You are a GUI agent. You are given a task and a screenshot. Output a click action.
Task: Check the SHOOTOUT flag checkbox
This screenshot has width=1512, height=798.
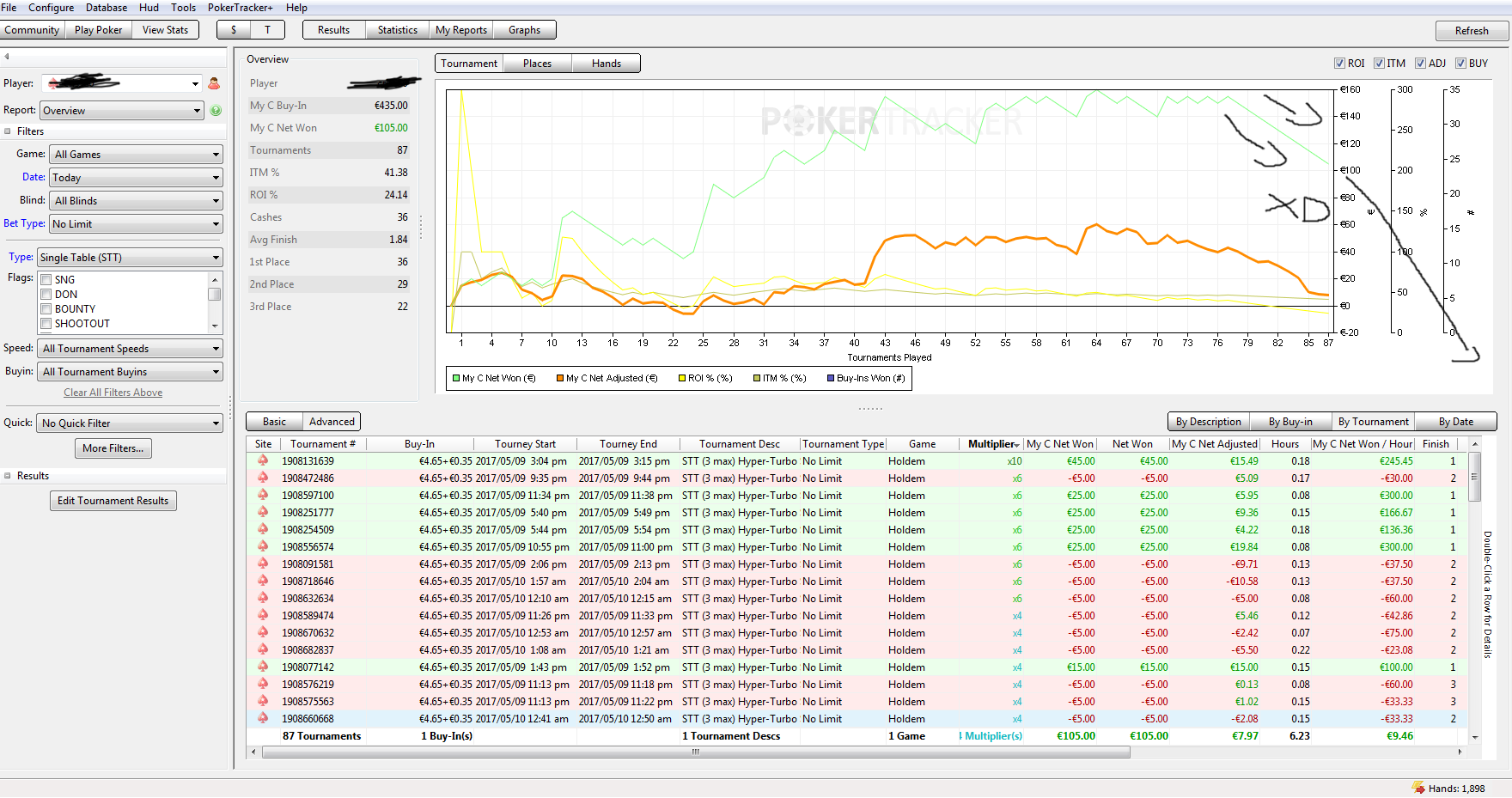pyautogui.click(x=46, y=324)
